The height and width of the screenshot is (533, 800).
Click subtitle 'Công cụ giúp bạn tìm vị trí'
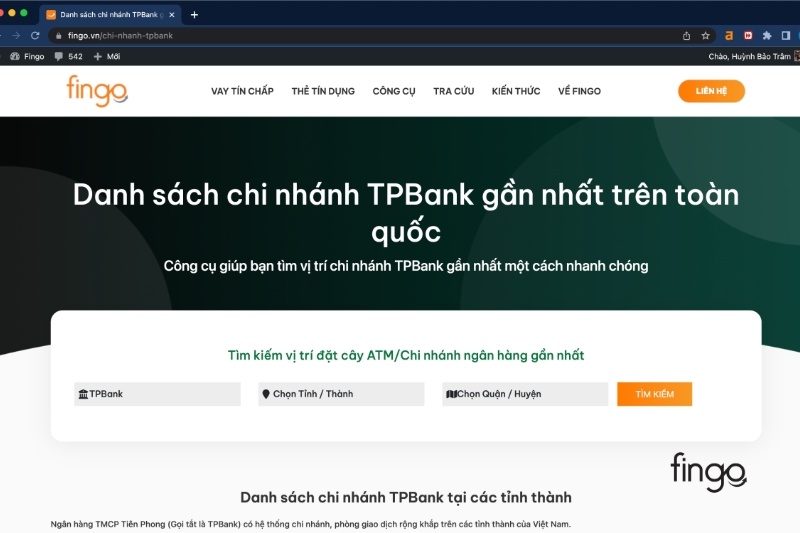pyautogui.click(x=406, y=266)
